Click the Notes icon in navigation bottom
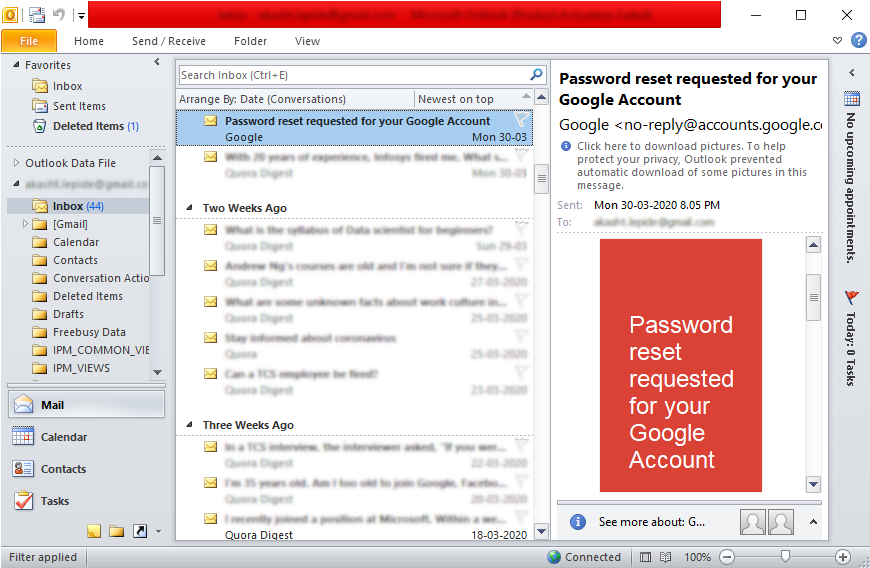Image resolution: width=870 pixels, height=568 pixels. [x=94, y=531]
